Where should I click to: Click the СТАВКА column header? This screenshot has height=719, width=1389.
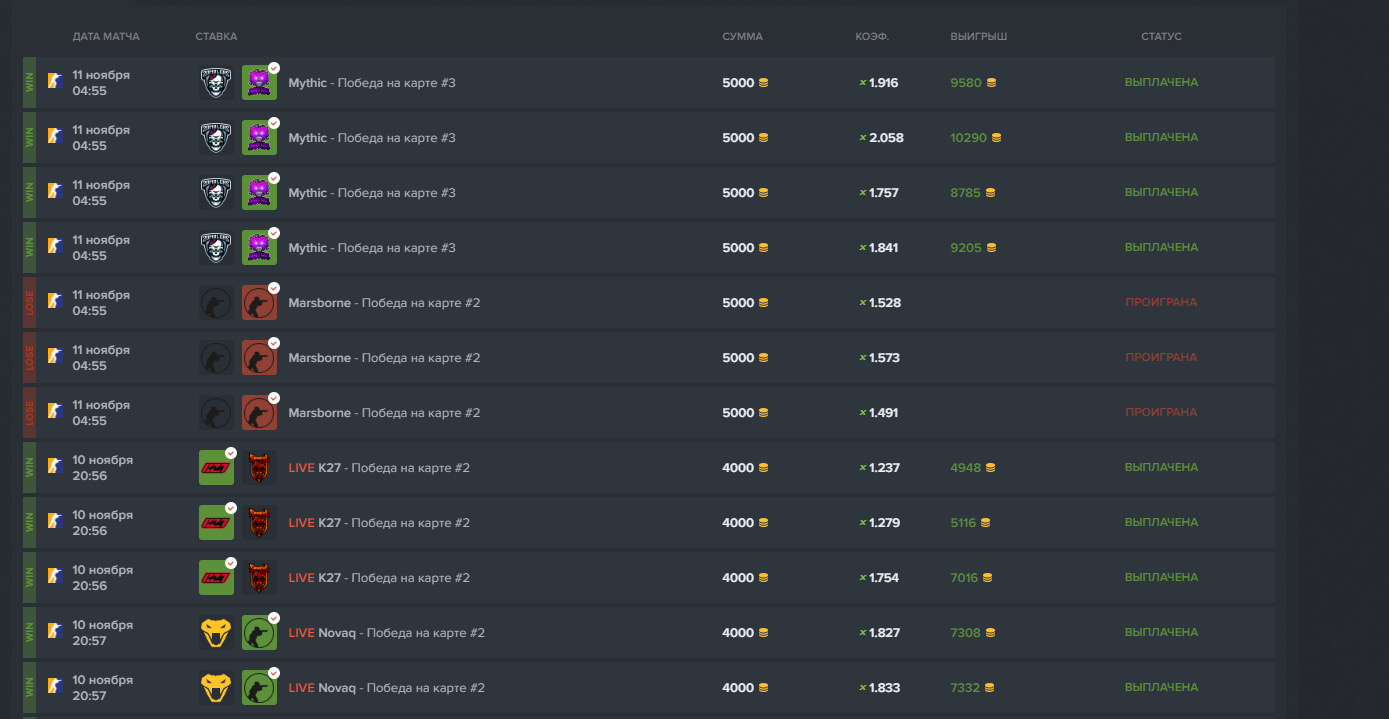click(216, 37)
